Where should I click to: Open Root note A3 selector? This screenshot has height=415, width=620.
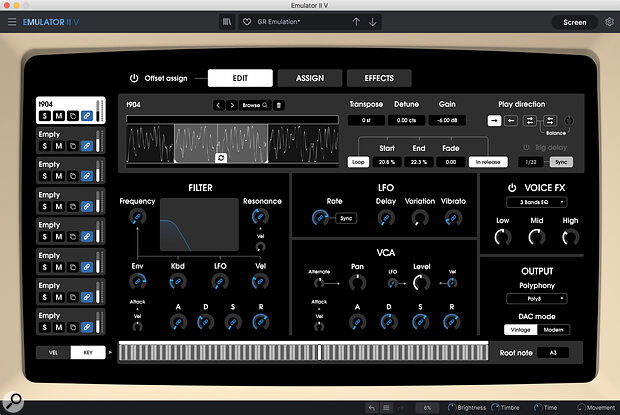coord(553,353)
